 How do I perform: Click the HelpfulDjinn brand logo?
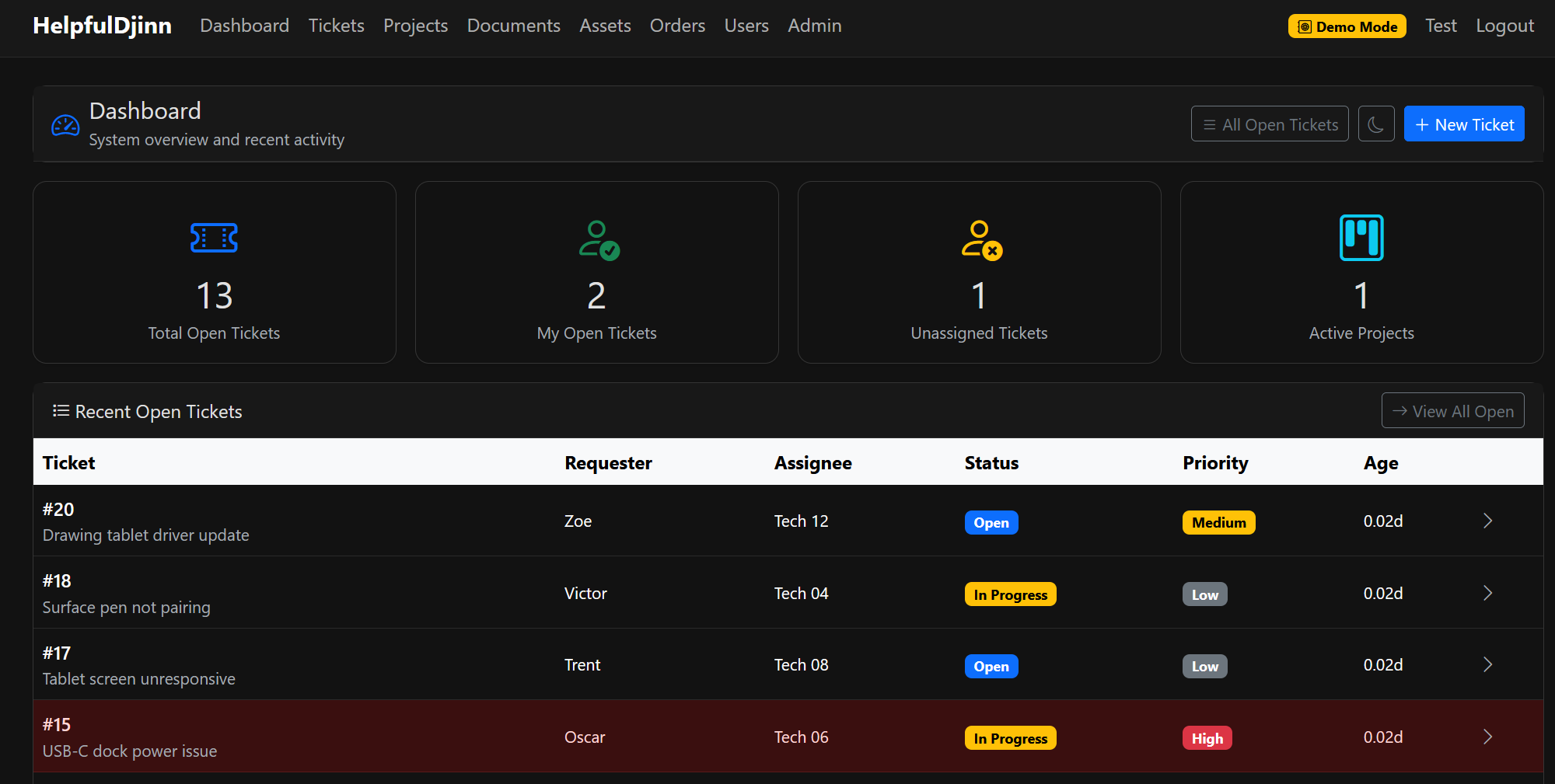102,26
